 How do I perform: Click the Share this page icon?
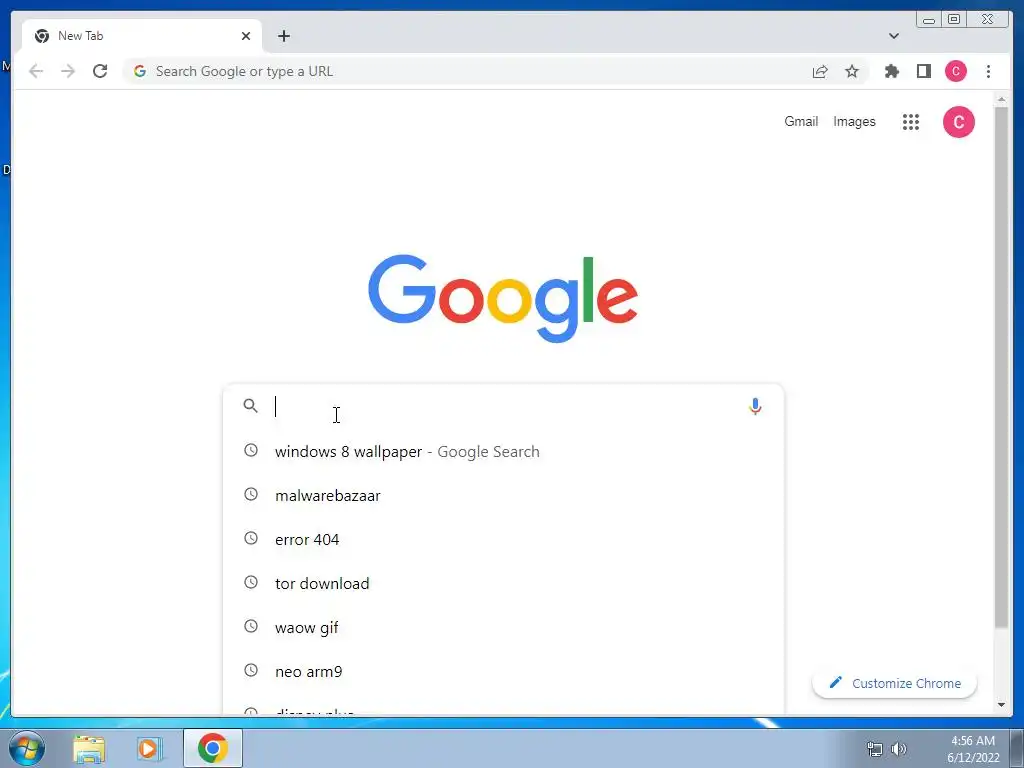click(x=820, y=71)
